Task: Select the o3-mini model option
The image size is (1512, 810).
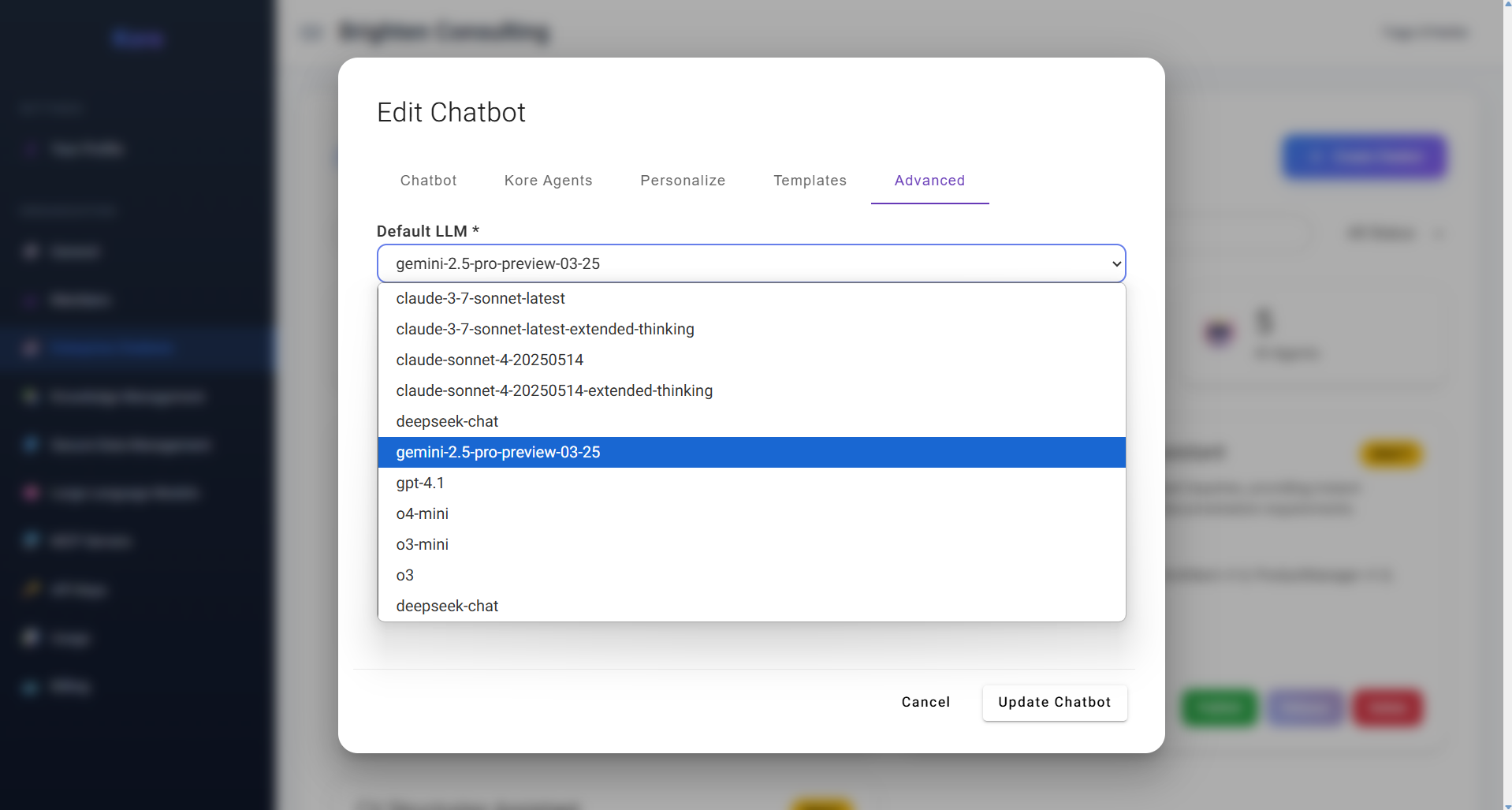Action: pos(751,544)
